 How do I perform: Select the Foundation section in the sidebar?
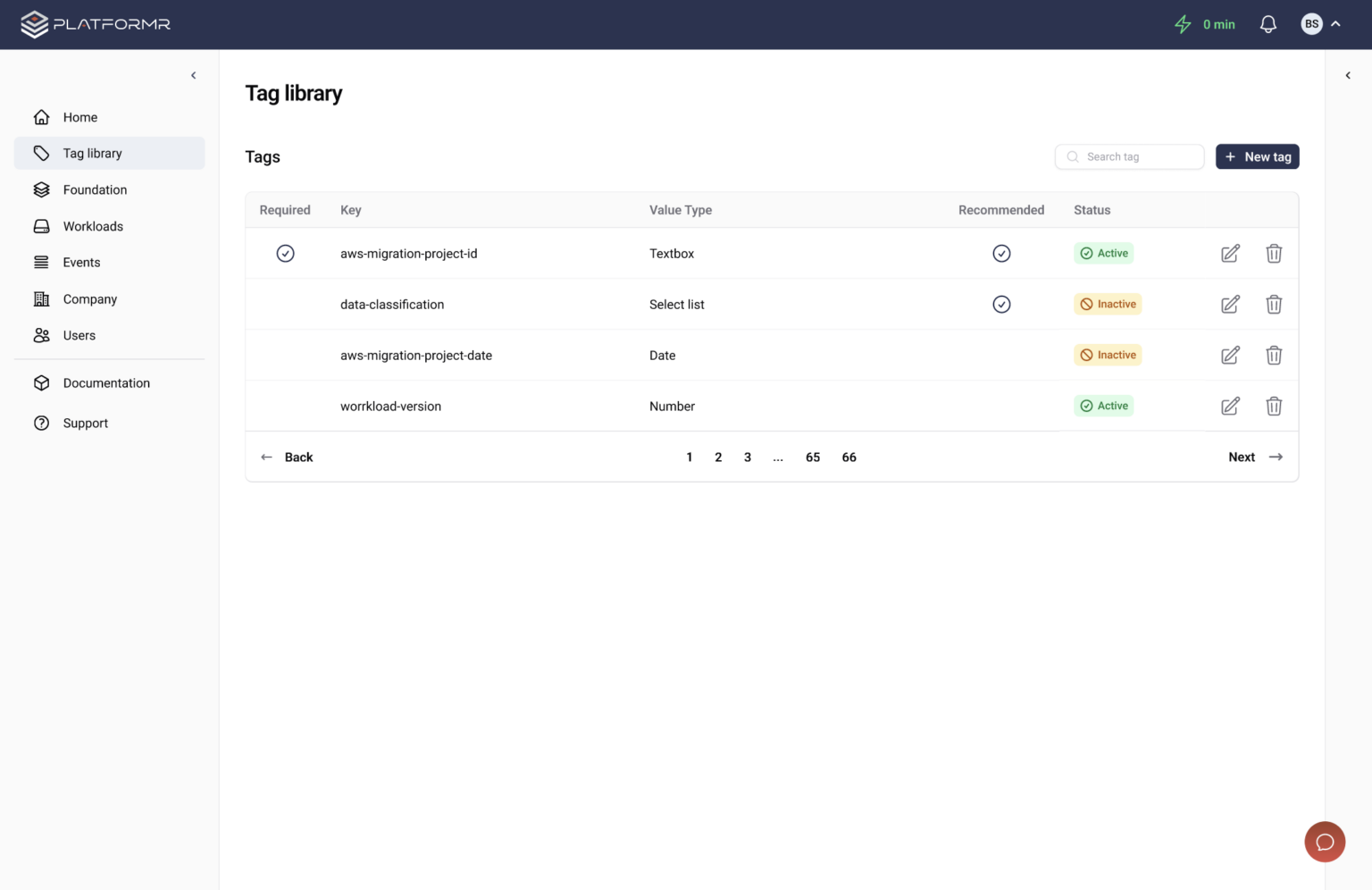95,189
